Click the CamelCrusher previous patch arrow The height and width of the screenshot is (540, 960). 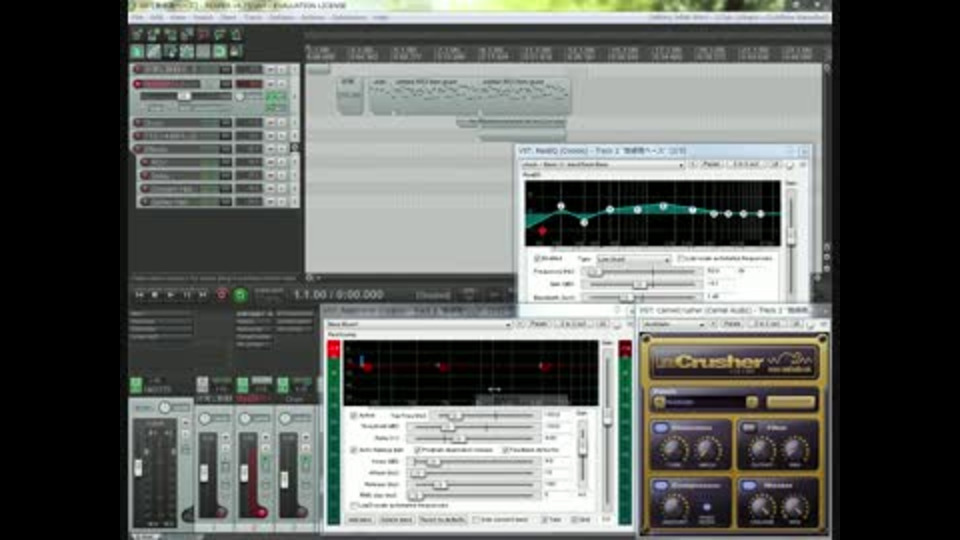(x=659, y=402)
